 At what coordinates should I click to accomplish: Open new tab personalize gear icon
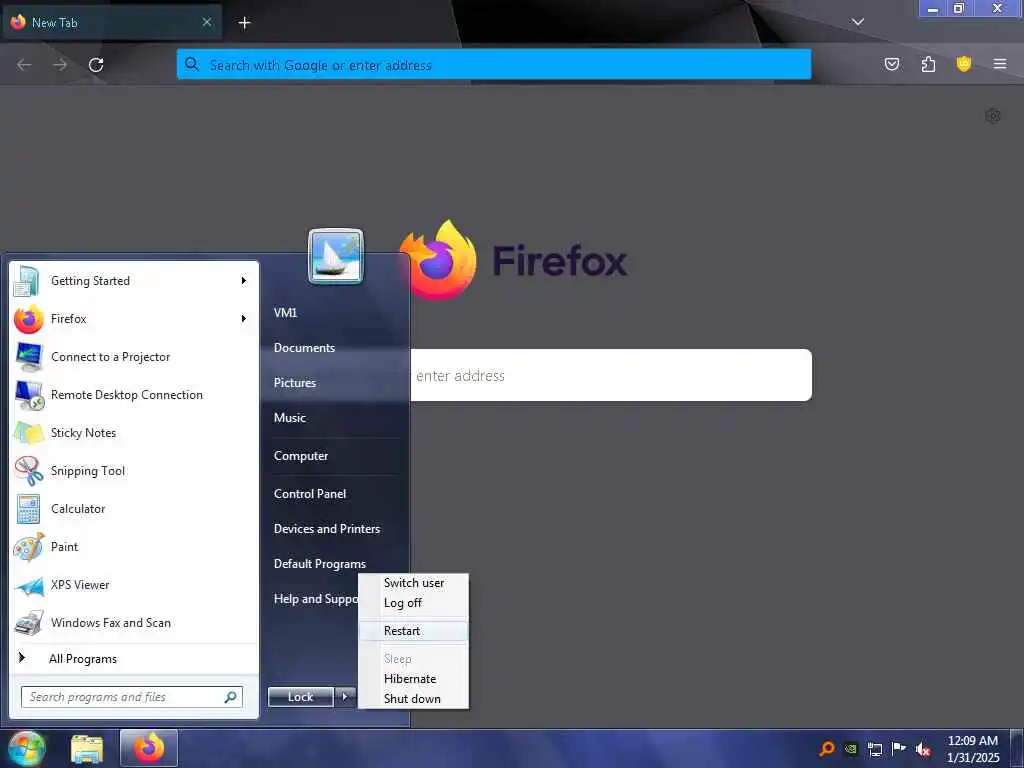[993, 116]
